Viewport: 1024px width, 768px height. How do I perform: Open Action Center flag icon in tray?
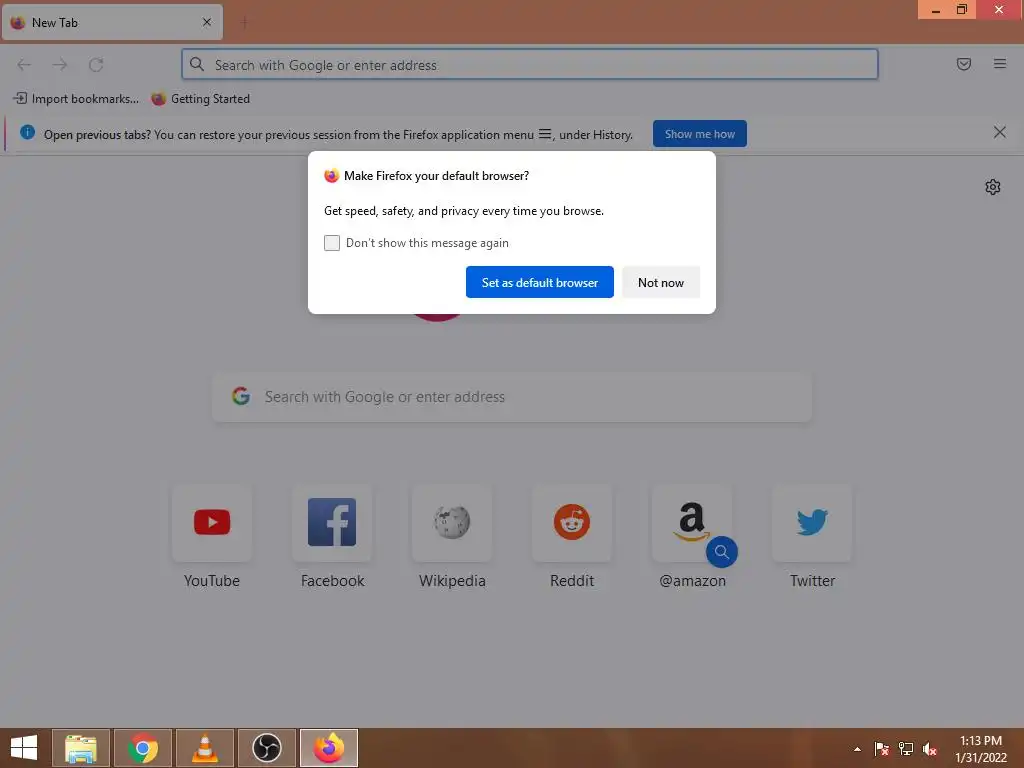click(x=882, y=749)
